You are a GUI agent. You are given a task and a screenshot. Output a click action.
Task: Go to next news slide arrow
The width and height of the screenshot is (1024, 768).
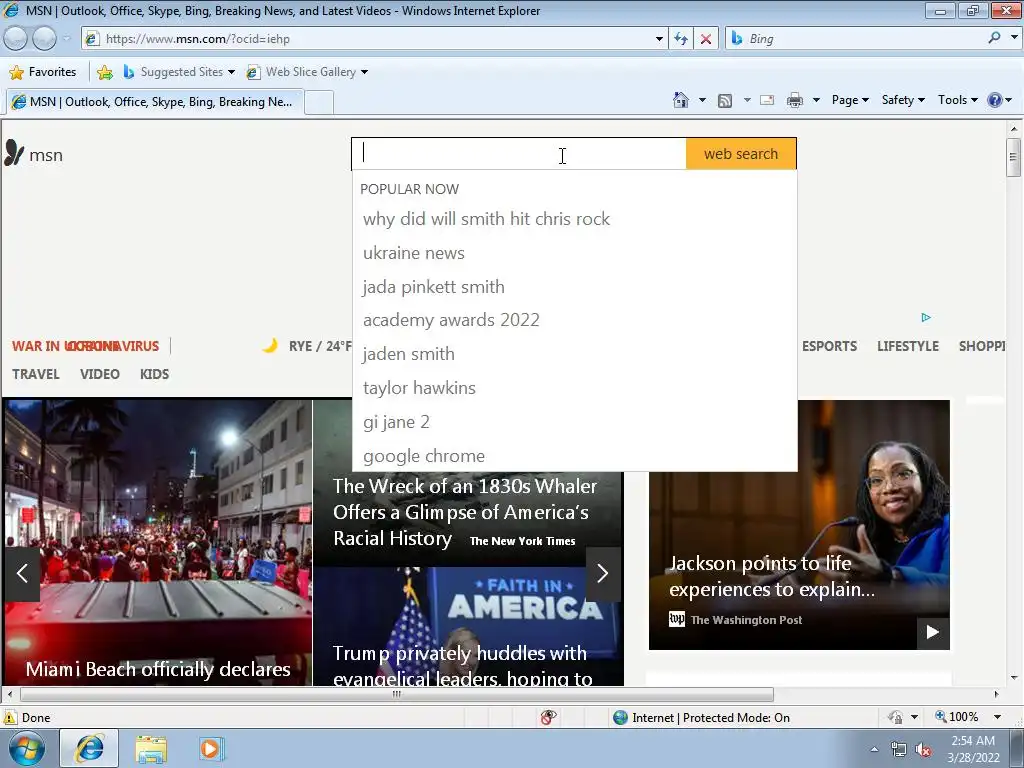(x=603, y=573)
